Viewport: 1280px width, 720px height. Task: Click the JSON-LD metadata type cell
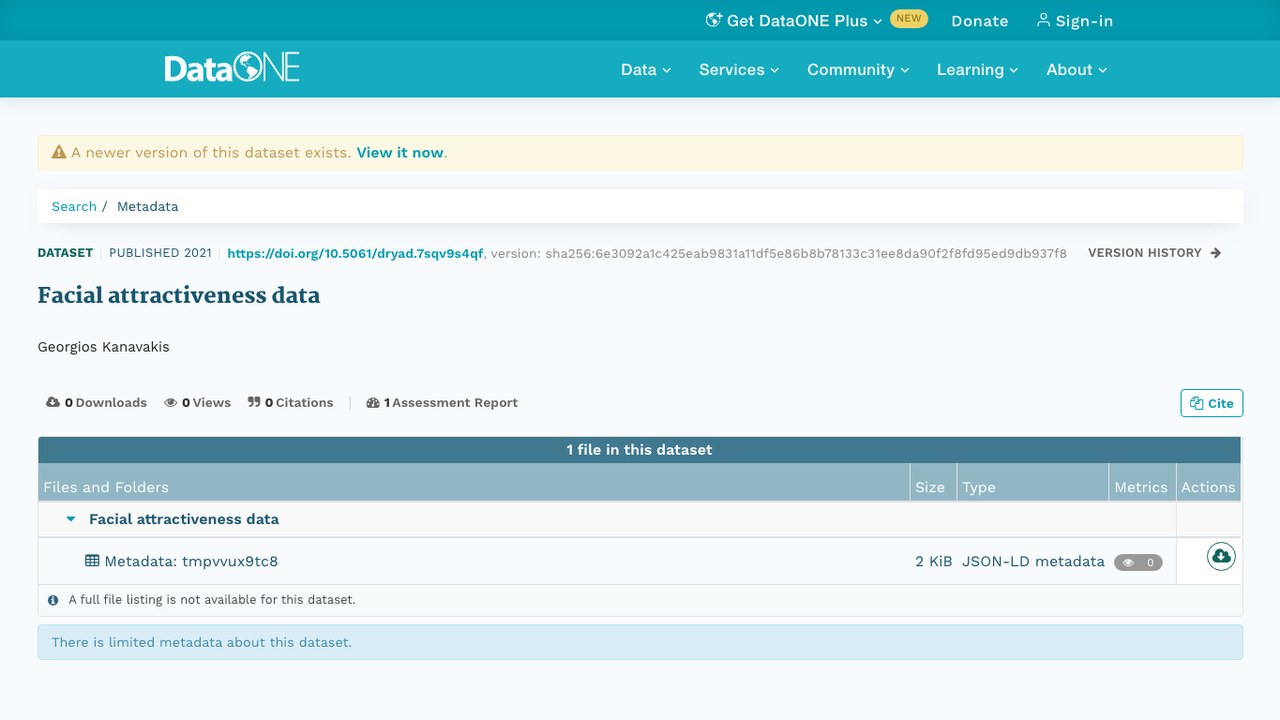1033,561
